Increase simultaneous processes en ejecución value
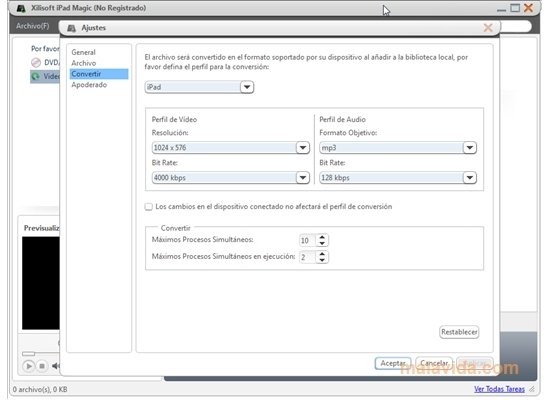550x400 pixels. (322, 254)
